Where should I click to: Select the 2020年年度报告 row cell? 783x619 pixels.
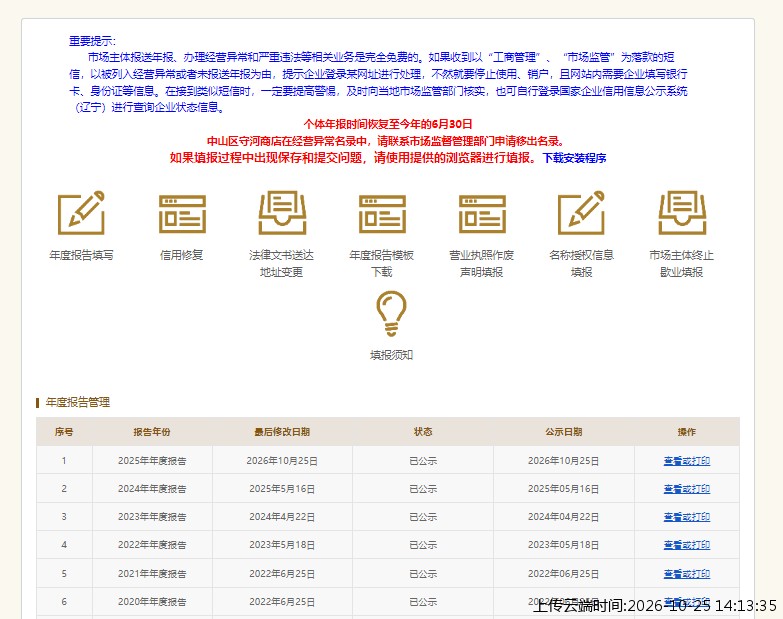point(152,602)
